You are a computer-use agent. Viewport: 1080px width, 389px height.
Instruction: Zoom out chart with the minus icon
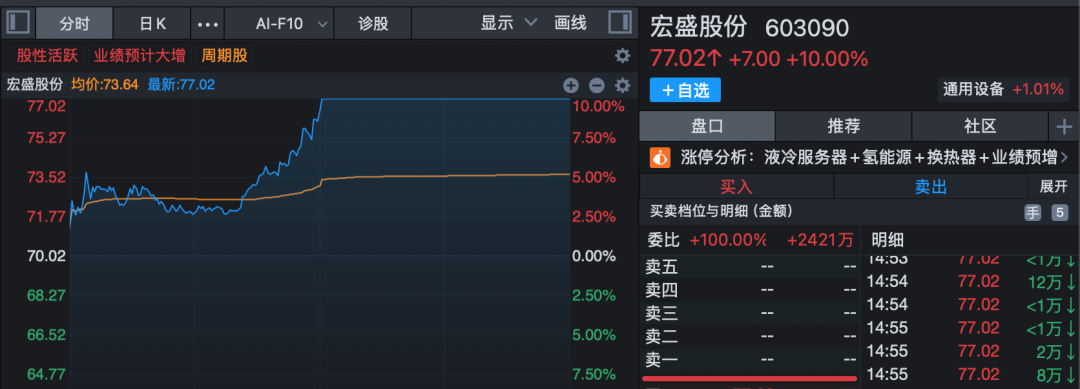(x=597, y=85)
